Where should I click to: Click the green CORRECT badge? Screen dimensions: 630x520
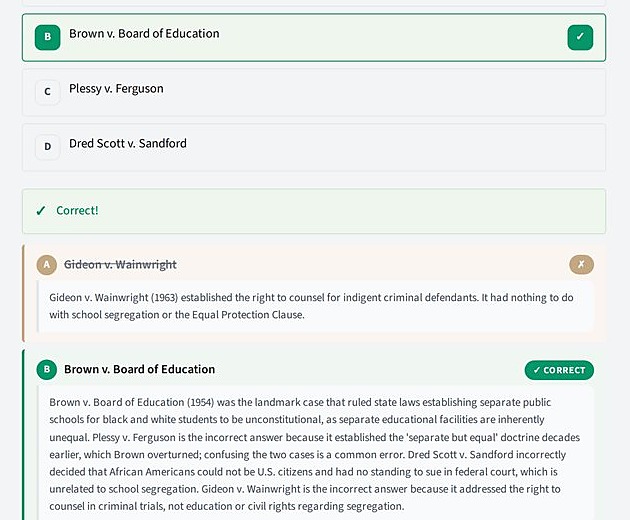pos(559,370)
